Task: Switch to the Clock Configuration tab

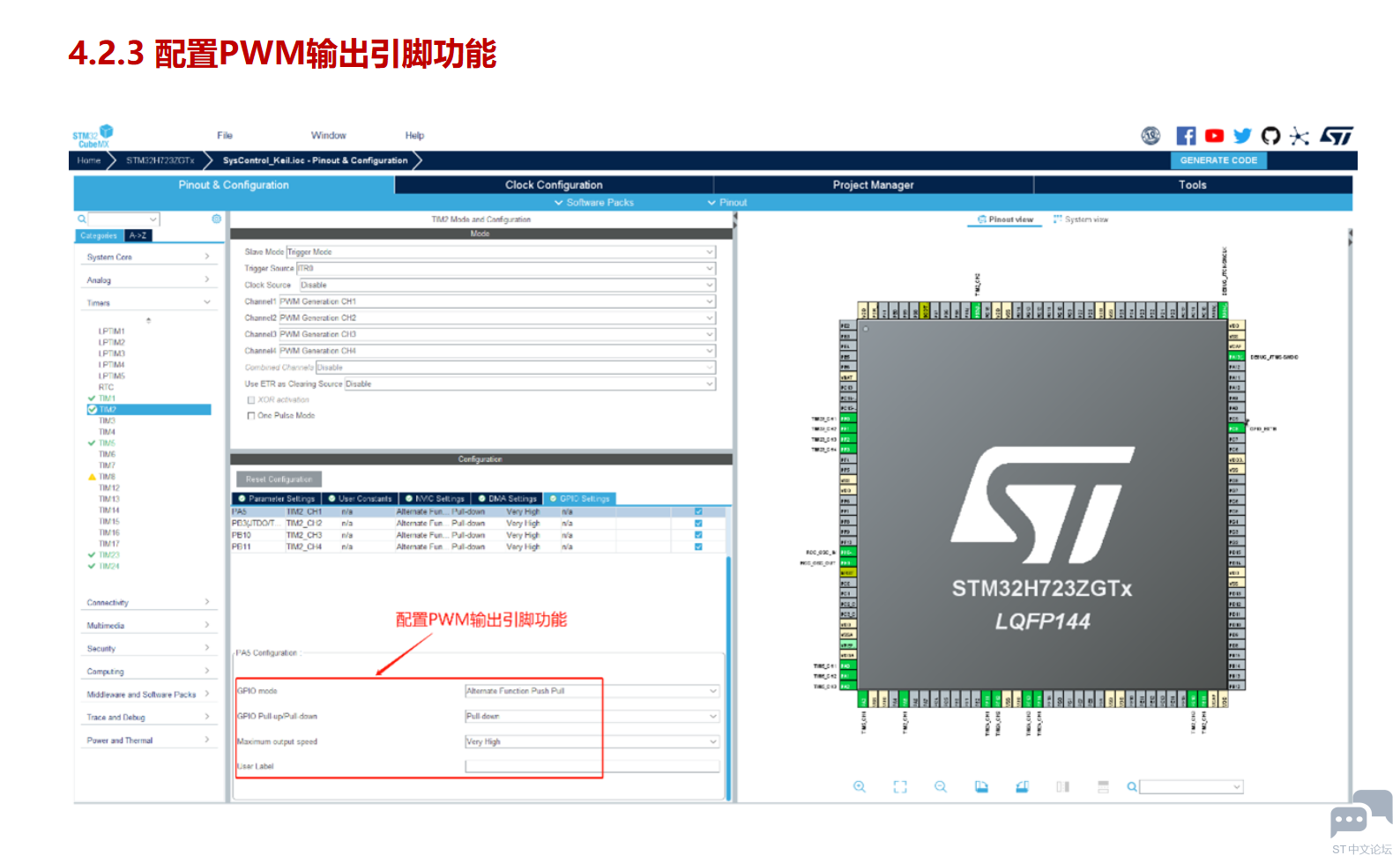Action: (x=554, y=185)
